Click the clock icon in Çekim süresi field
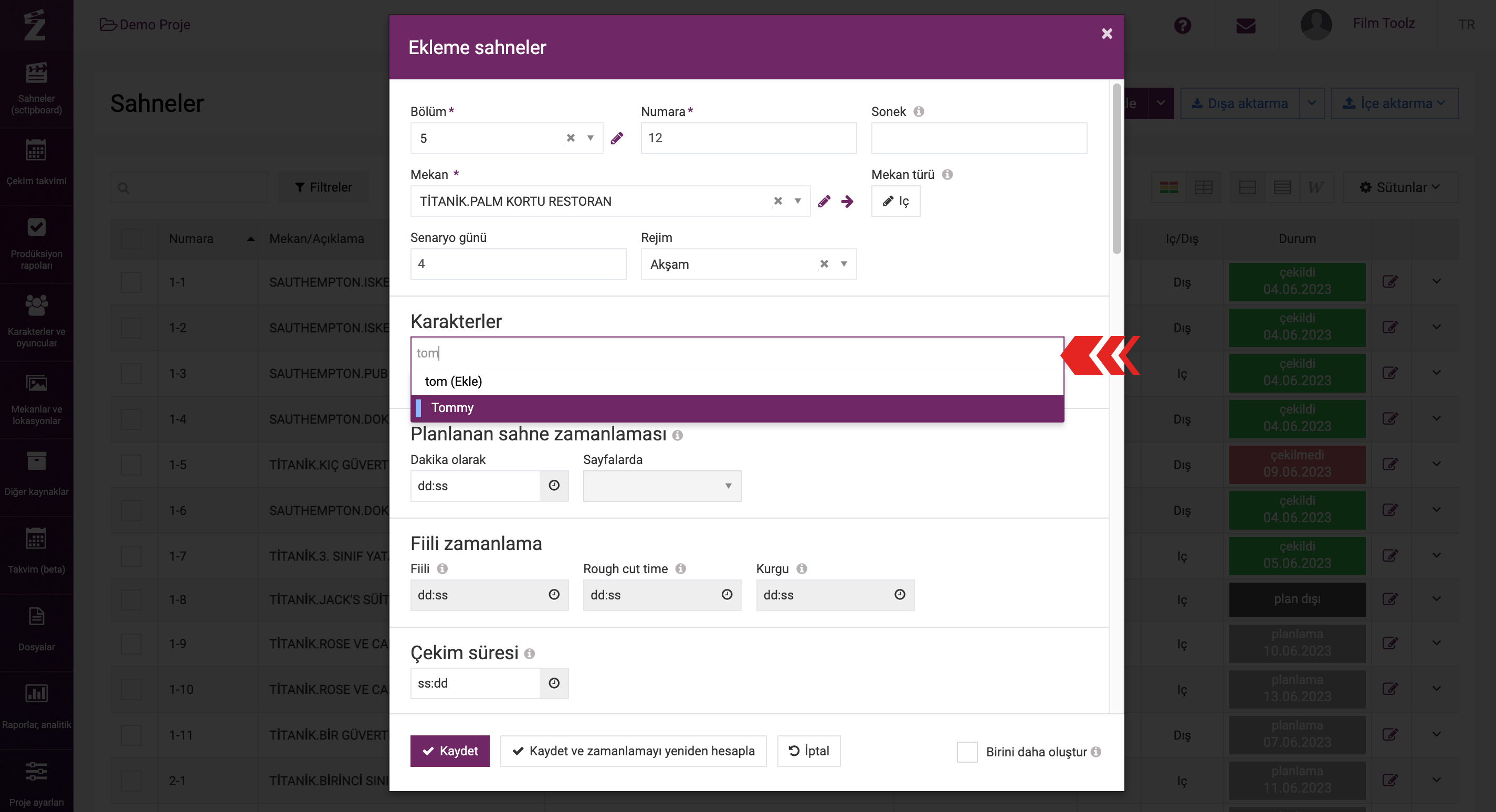Image resolution: width=1496 pixels, height=812 pixels. tap(554, 683)
